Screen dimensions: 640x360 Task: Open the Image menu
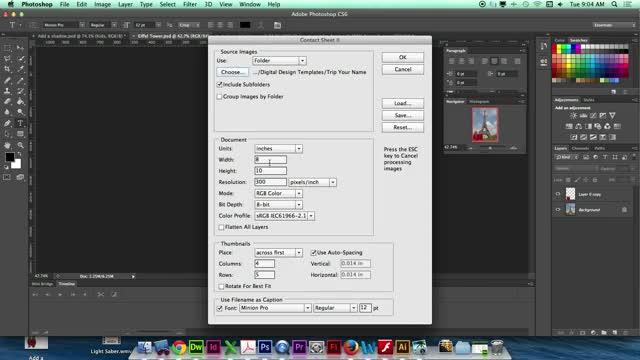[x=102, y=4]
